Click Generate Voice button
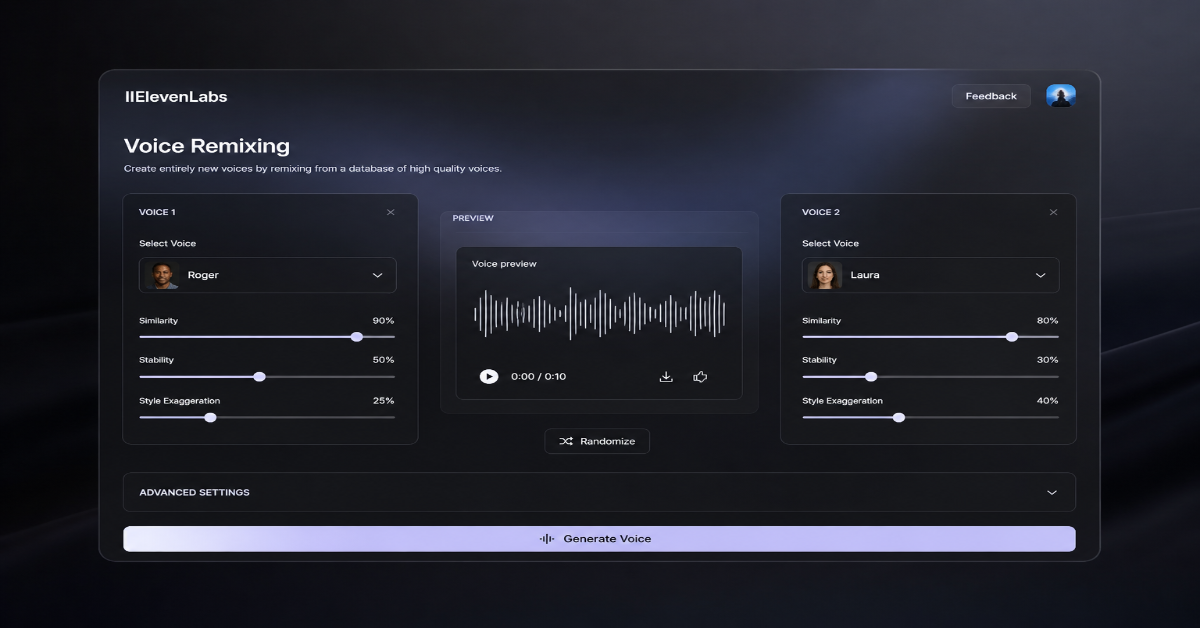The image size is (1200, 628). [599, 538]
